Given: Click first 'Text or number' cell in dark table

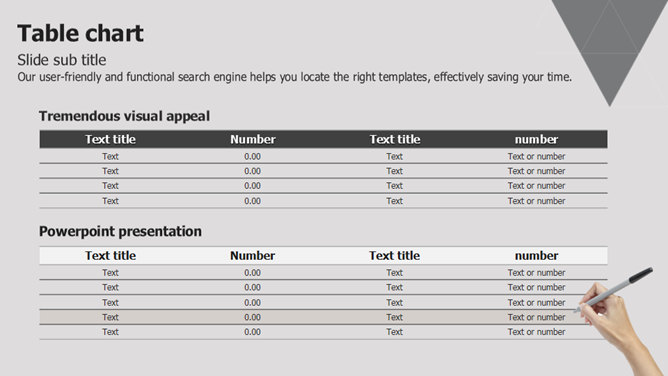Looking at the screenshot, I should click(536, 156).
